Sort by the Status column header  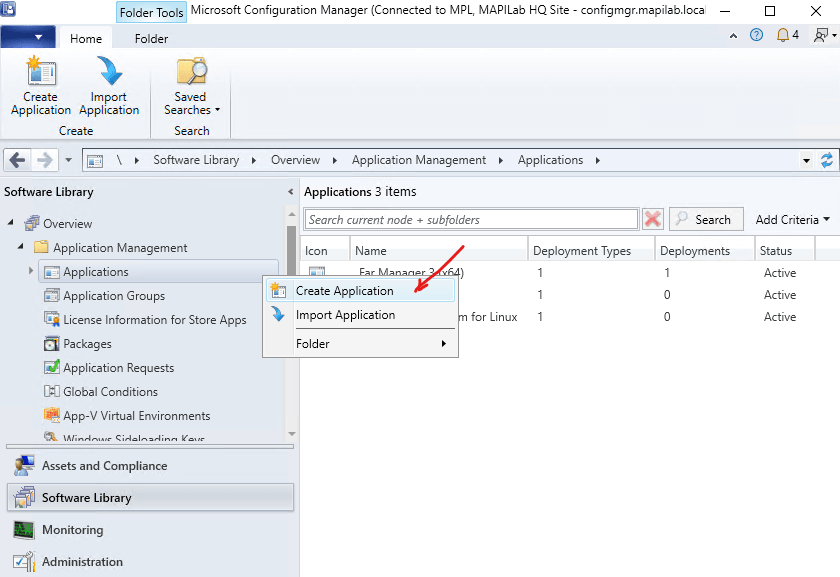[784, 251]
